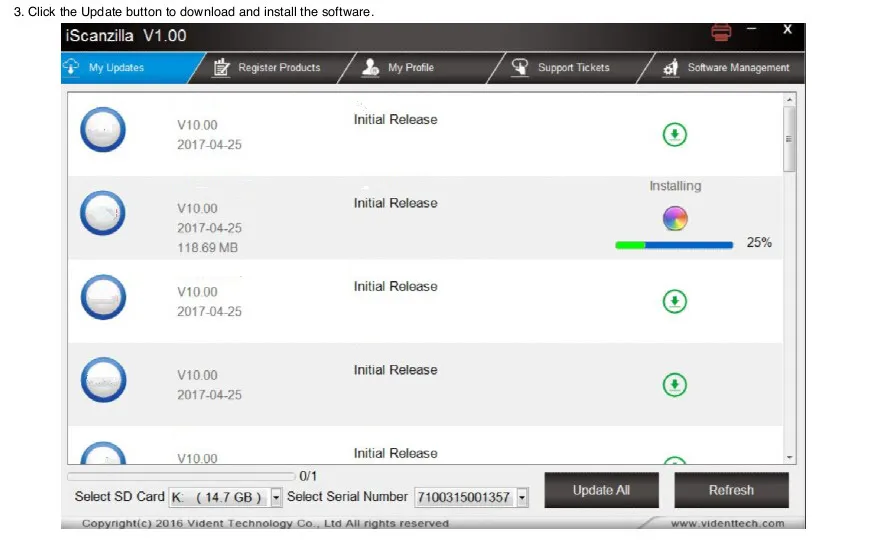This screenshot has width=870, height=559.
Task: Click the Refresh button
Action: tap(731, 490)
